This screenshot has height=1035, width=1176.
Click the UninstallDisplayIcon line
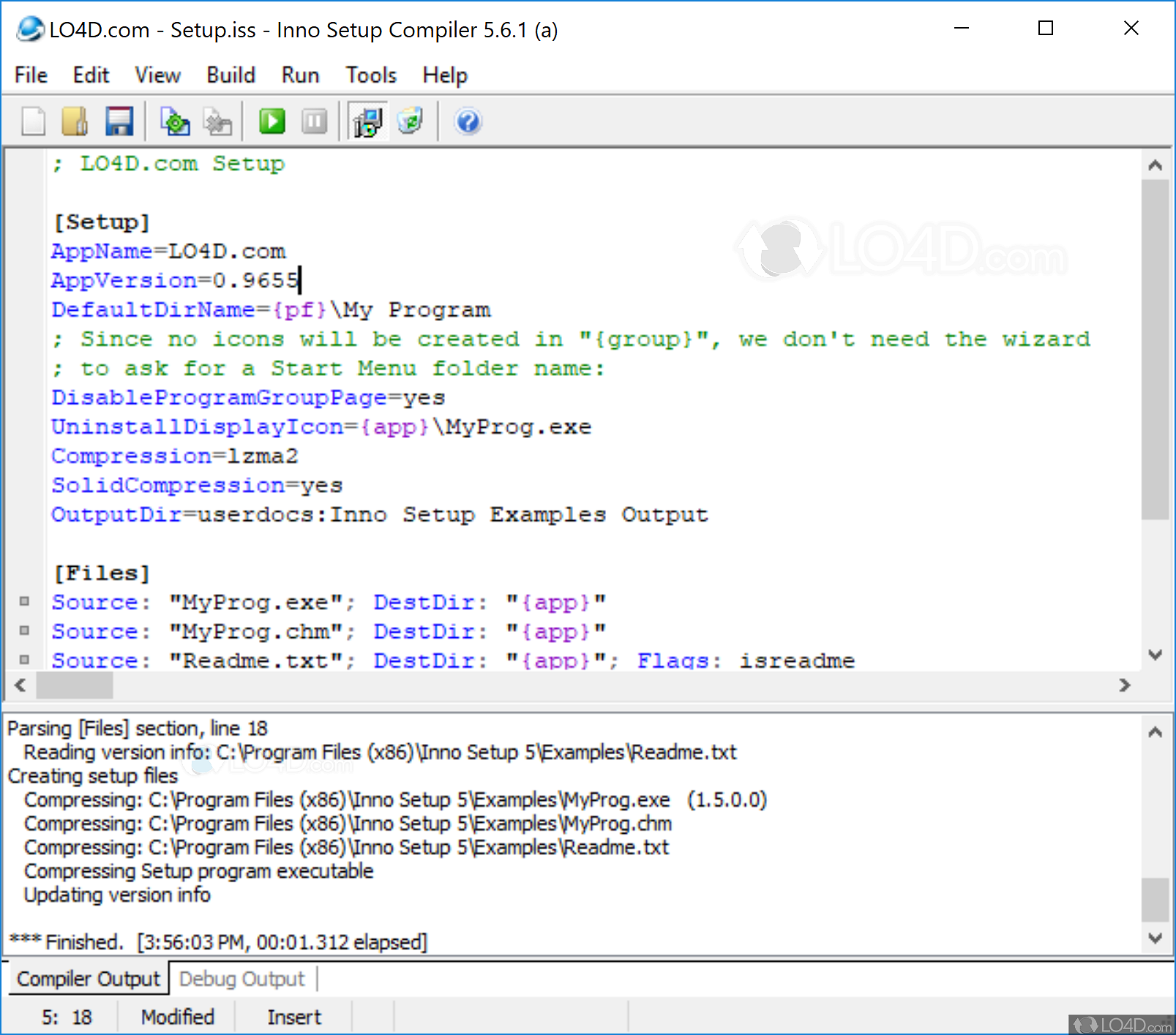321,426
